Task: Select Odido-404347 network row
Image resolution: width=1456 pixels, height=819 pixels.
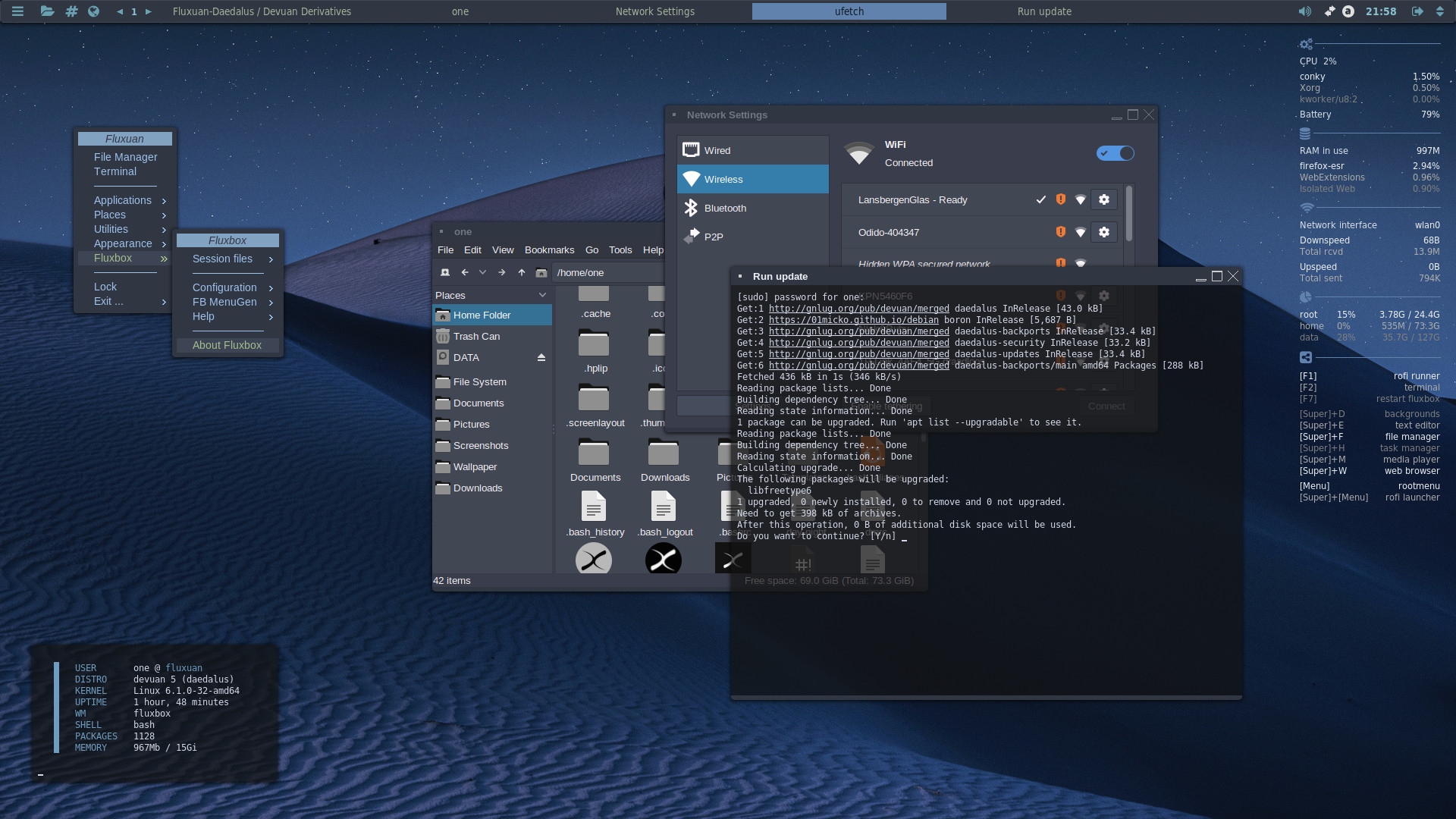Action: [x=982, y=232]
